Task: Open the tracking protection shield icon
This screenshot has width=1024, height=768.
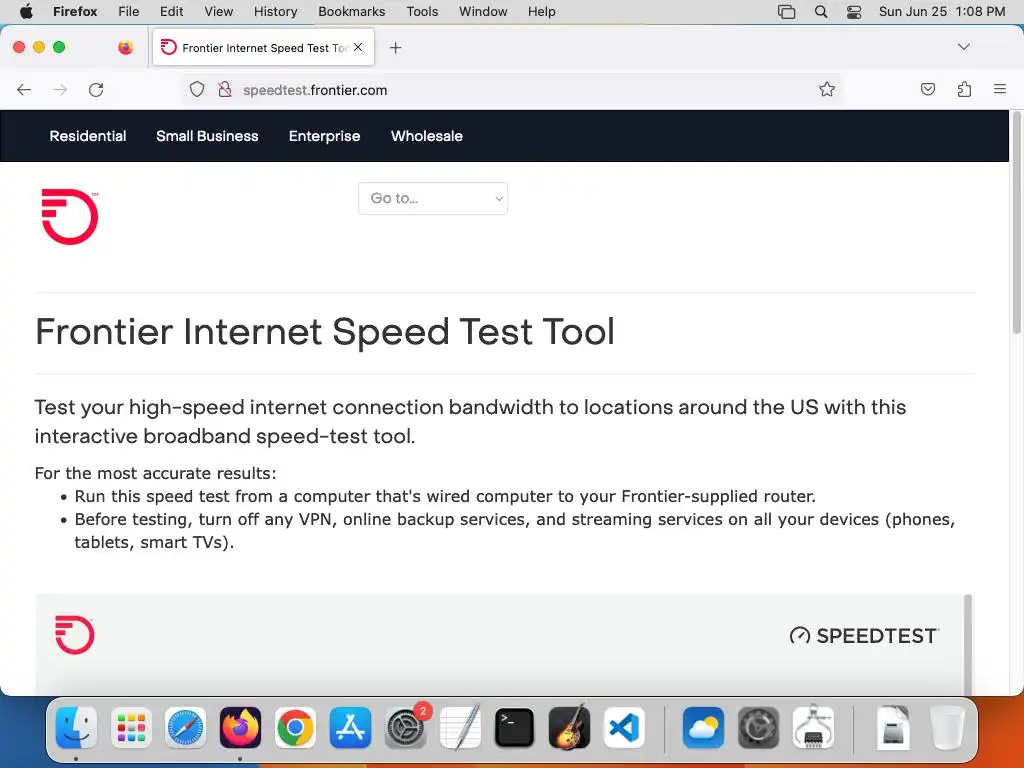Action: [x=197, y=90]
